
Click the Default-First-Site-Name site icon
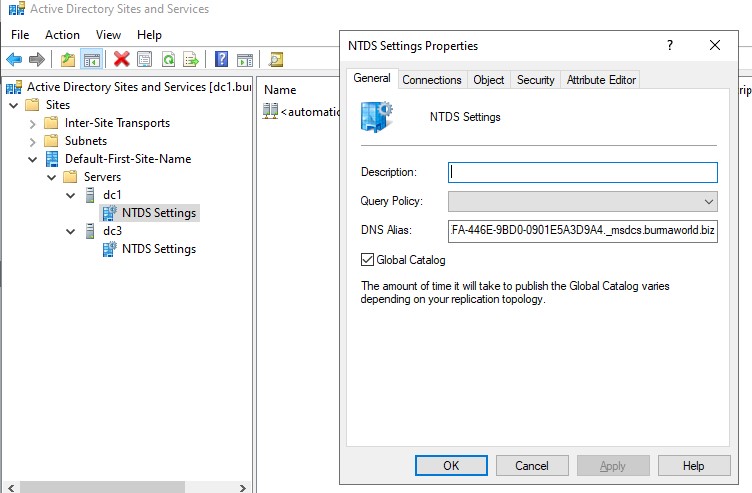pos(52,159)
